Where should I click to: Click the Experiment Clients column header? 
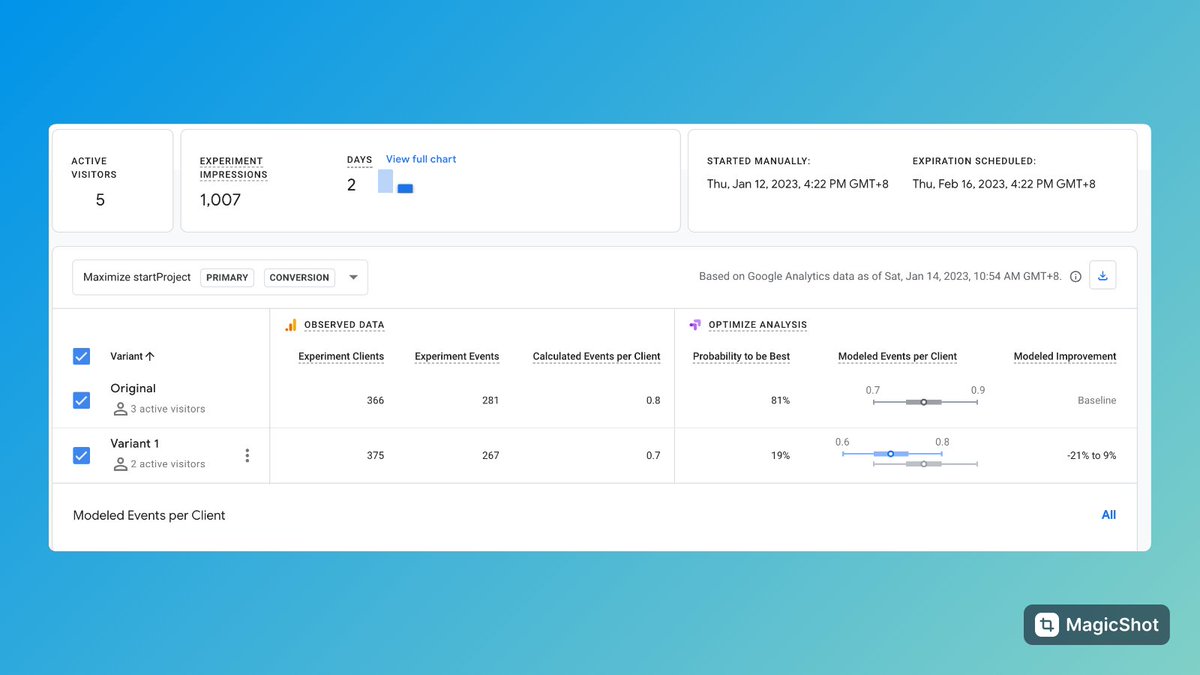(x=341, y=356)
